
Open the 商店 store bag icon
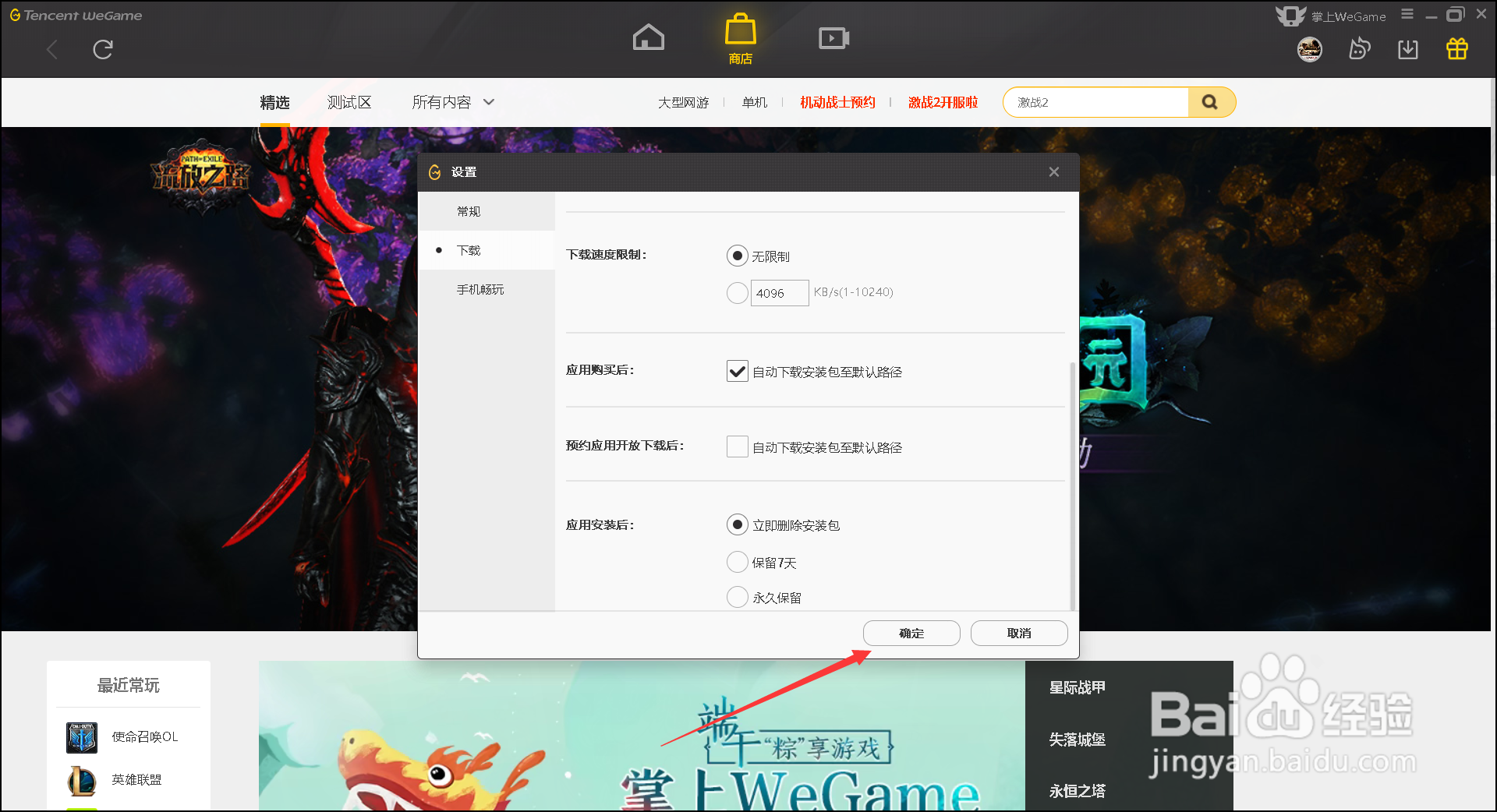pyautogui.click(x=740, y=39)
